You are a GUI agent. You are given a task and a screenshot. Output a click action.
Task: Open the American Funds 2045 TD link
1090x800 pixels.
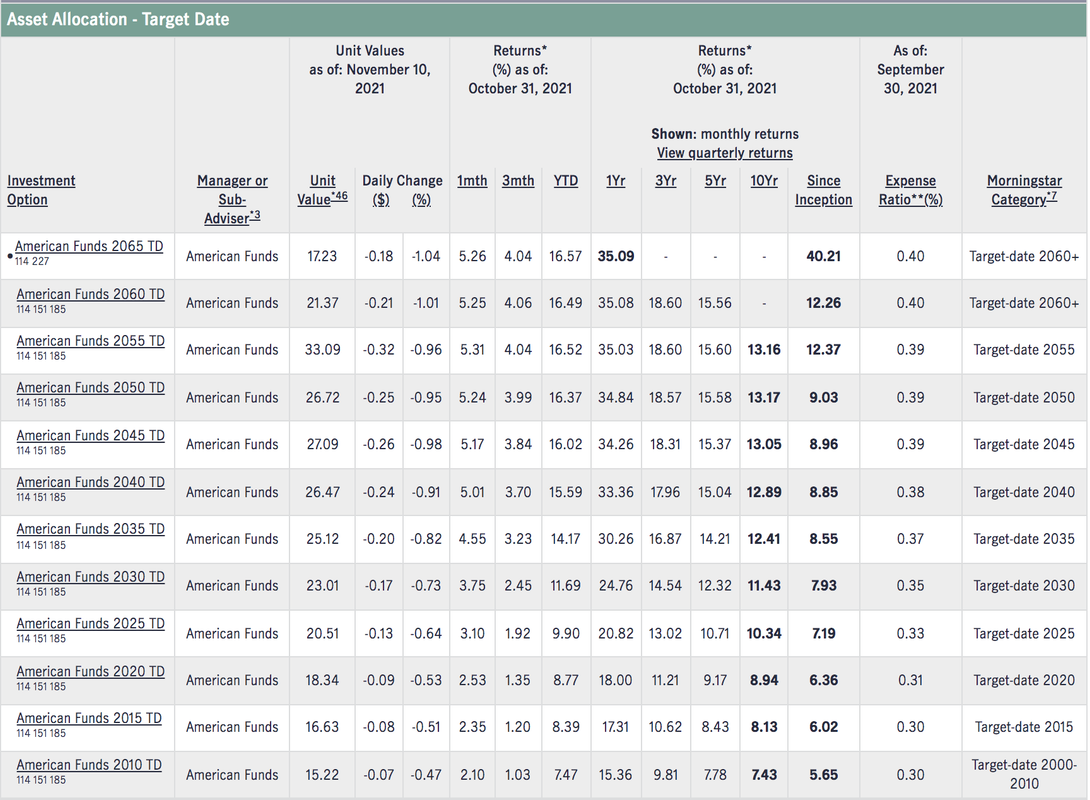click(90, 435)
